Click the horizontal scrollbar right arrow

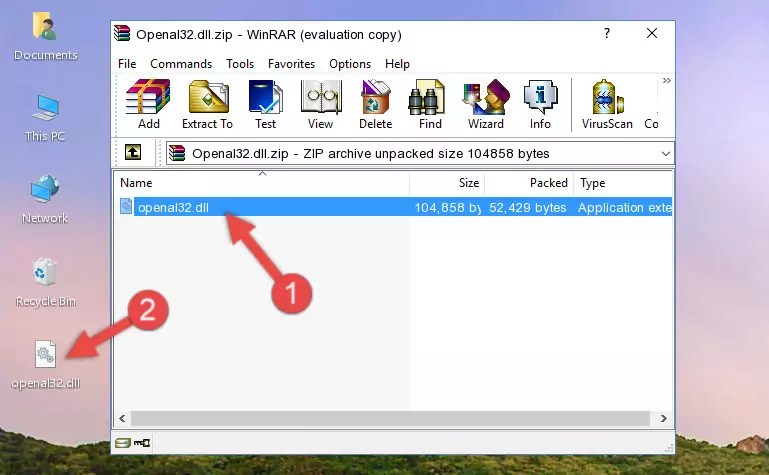coord(664,419)
